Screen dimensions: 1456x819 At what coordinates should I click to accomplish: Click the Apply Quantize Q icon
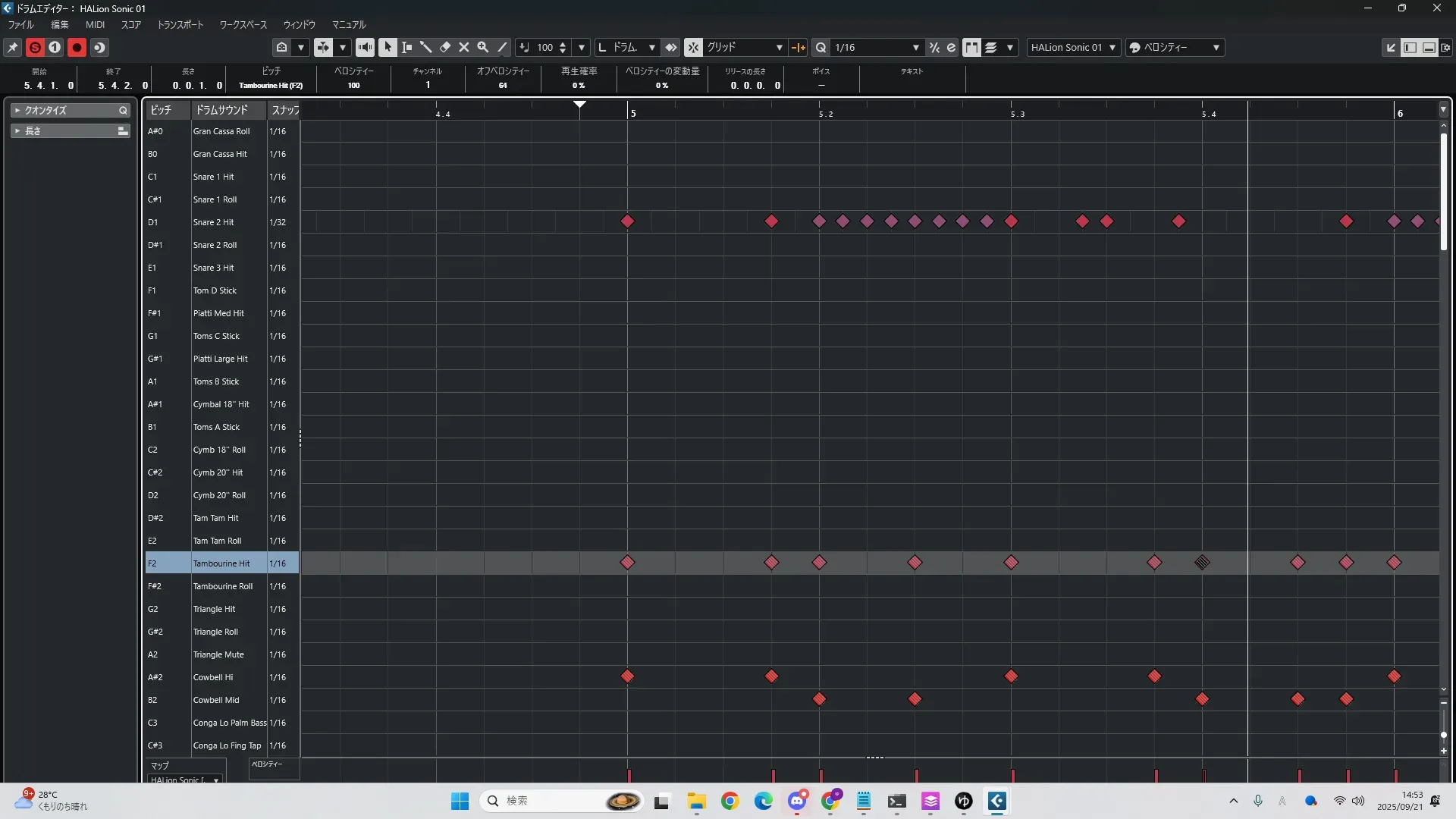click(821, 47)
